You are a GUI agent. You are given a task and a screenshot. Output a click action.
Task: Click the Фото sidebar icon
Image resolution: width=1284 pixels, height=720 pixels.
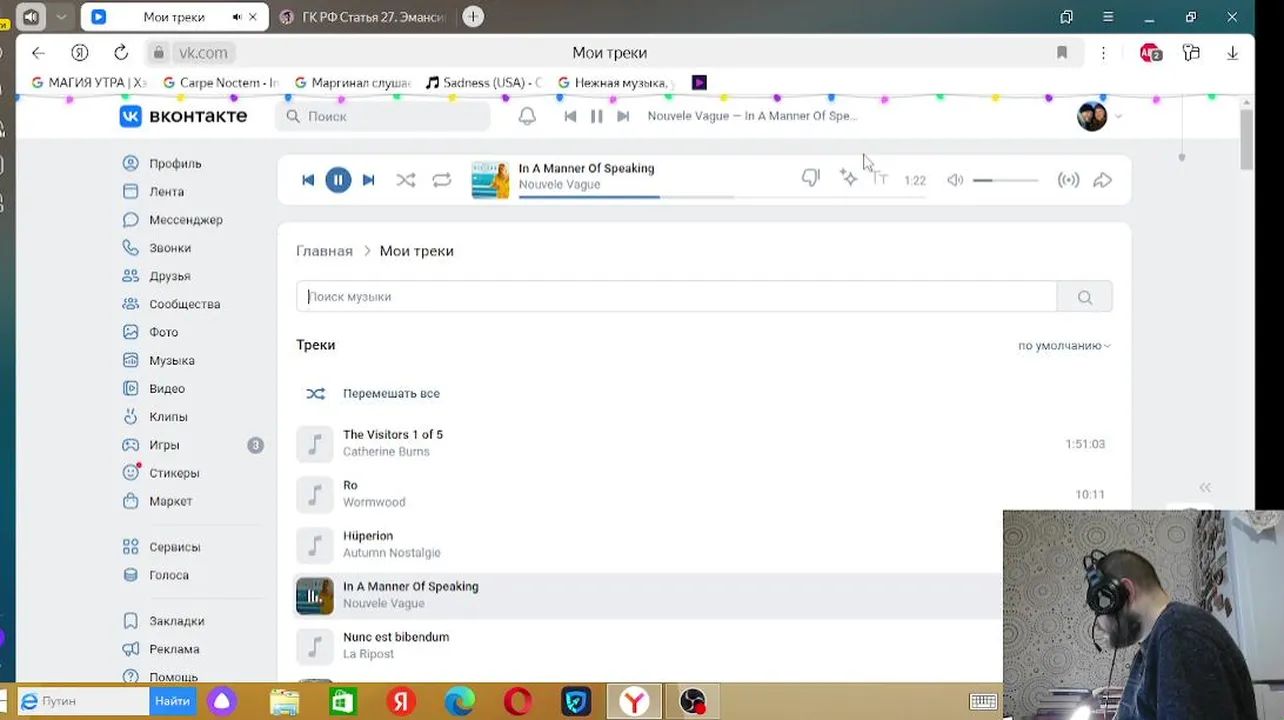tap(130, 332)
